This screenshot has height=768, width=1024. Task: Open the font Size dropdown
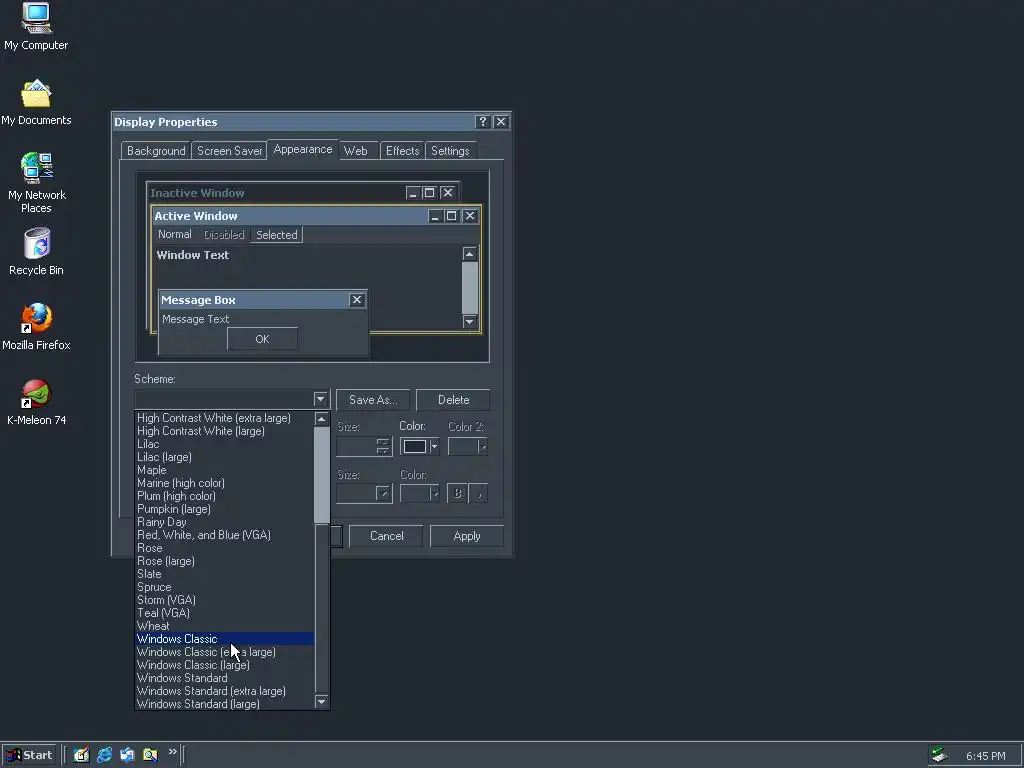(x=364, y=493)
